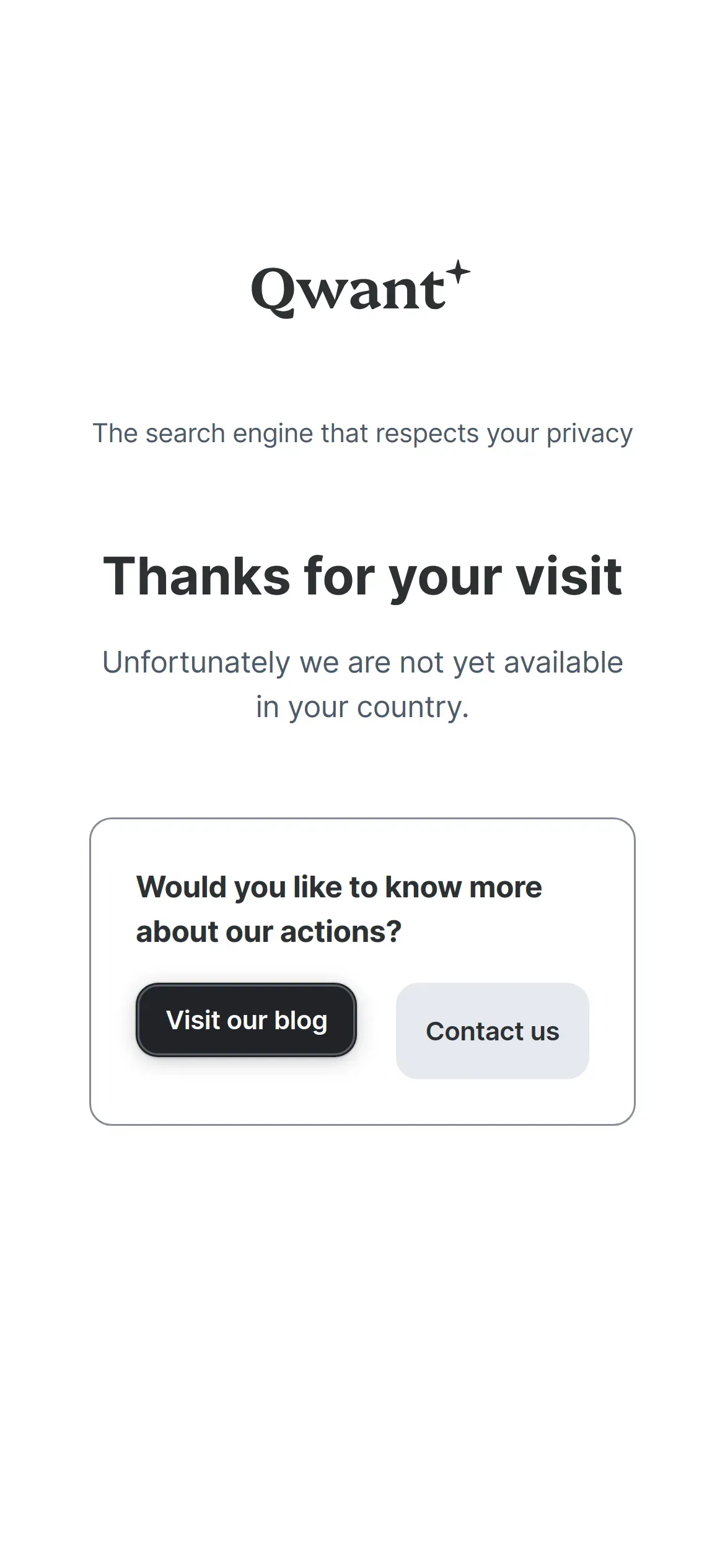Click "Would you like to know more" heading line

[x=339, y=887]
